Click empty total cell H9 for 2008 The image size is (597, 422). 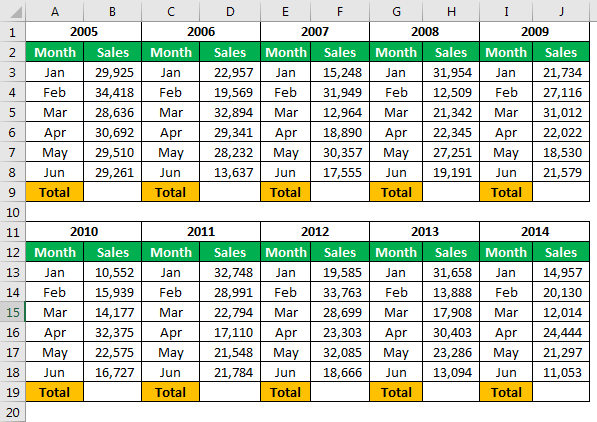click(x=451, y=192)
